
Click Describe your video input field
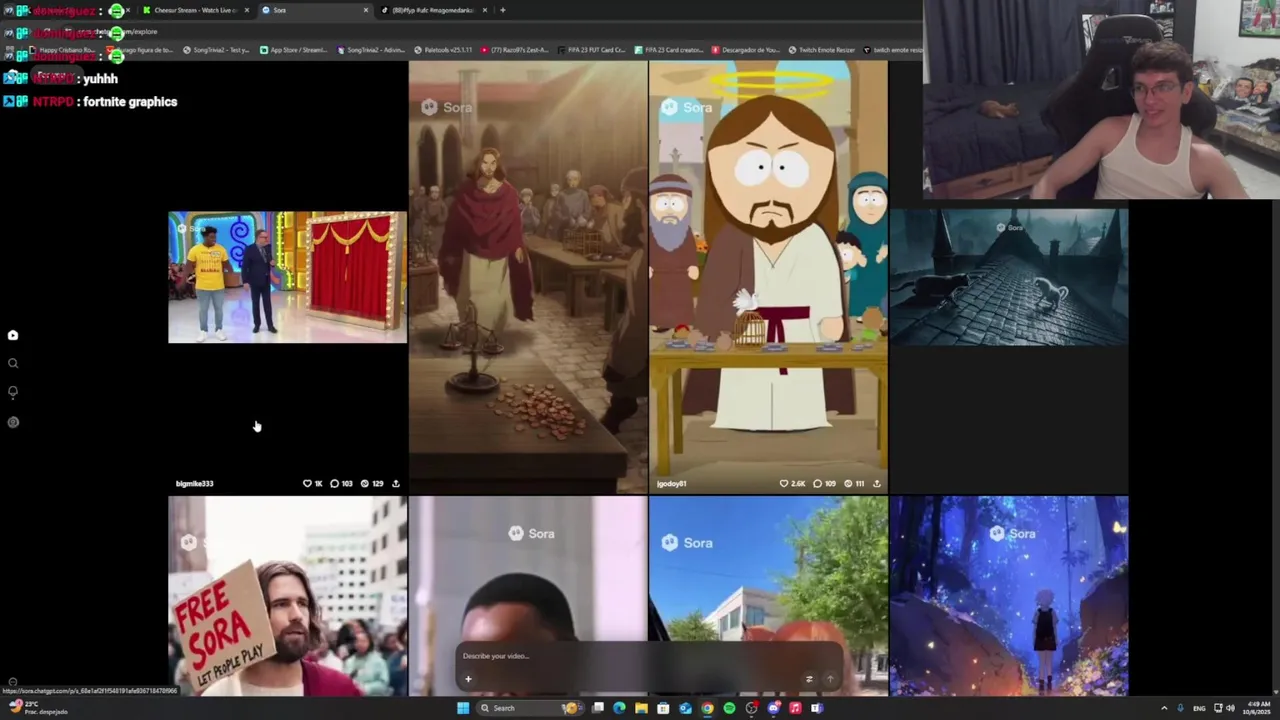650,656
